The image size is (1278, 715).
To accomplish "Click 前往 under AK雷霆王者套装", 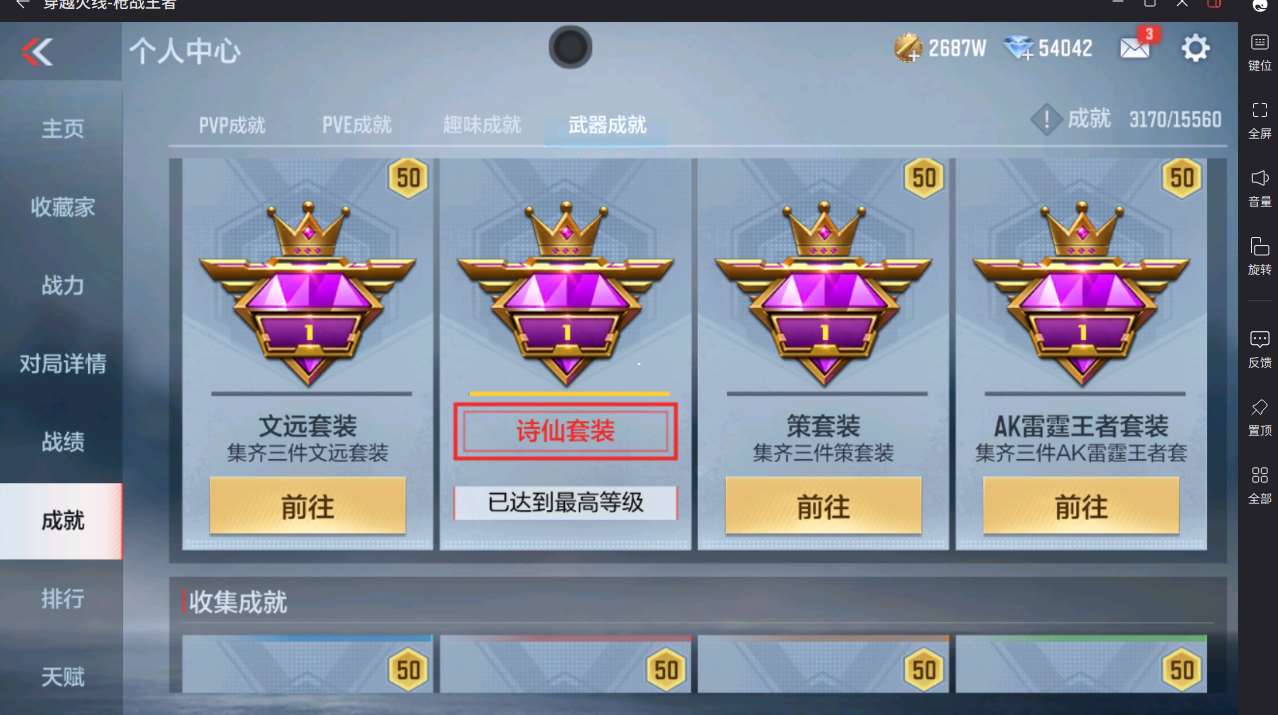I will click(1081, 506).
